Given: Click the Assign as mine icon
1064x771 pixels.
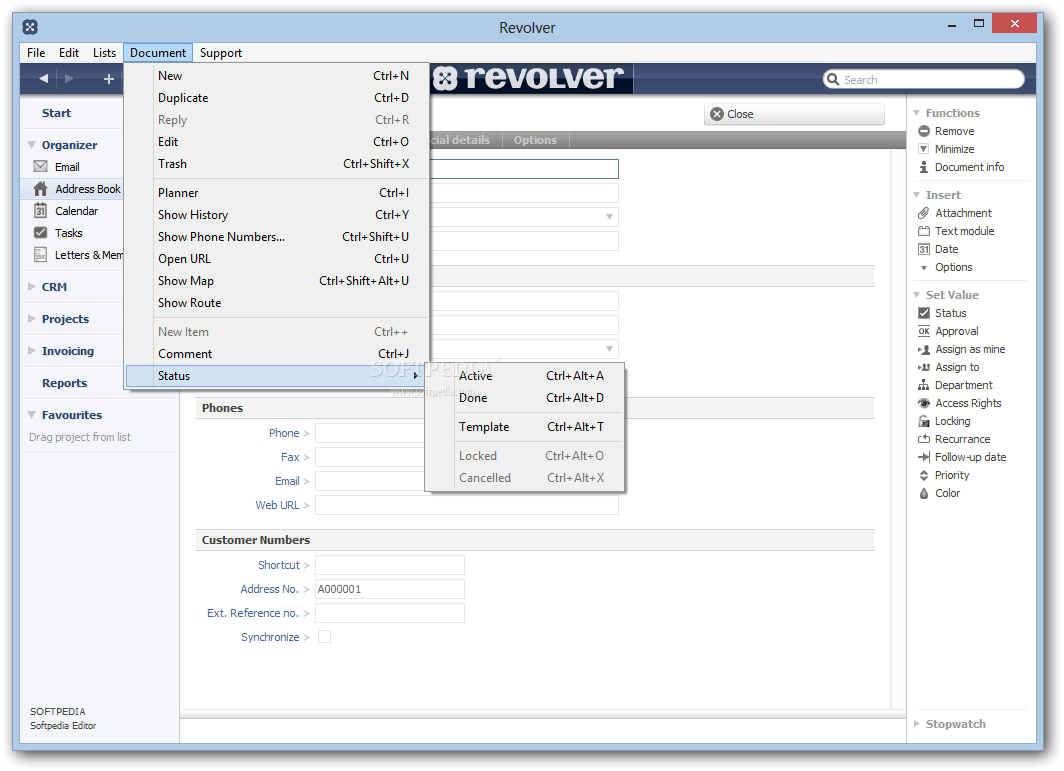Looking at the screenshot, I should (924, 349).
